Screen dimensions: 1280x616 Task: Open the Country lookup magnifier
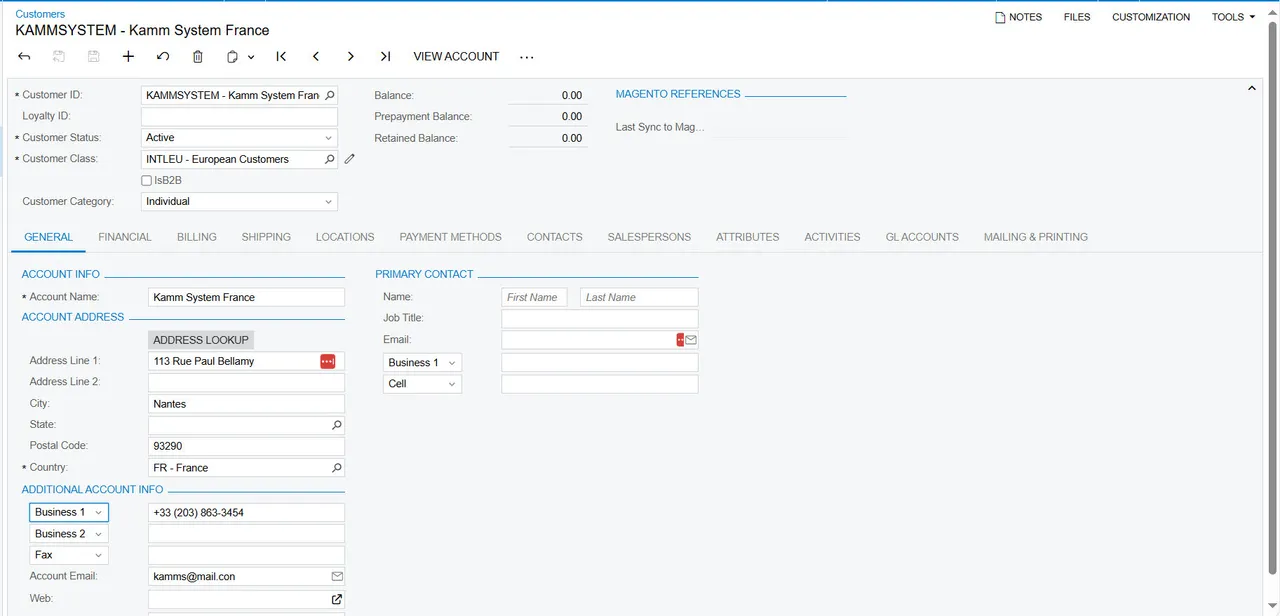pyautogui.click(x=337, y=468)
